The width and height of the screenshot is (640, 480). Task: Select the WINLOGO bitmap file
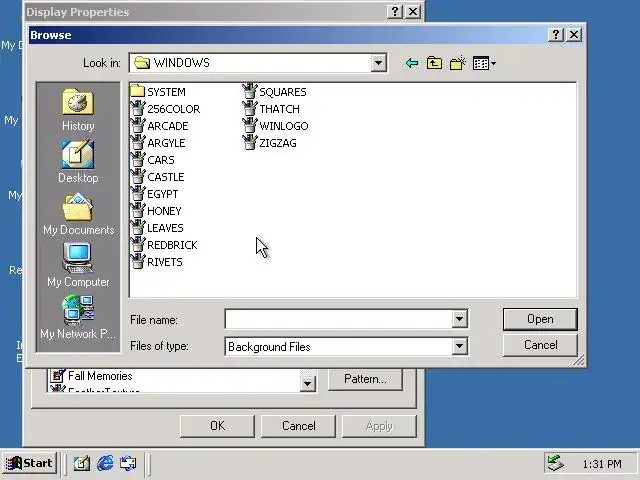click(x=276, y=126)
